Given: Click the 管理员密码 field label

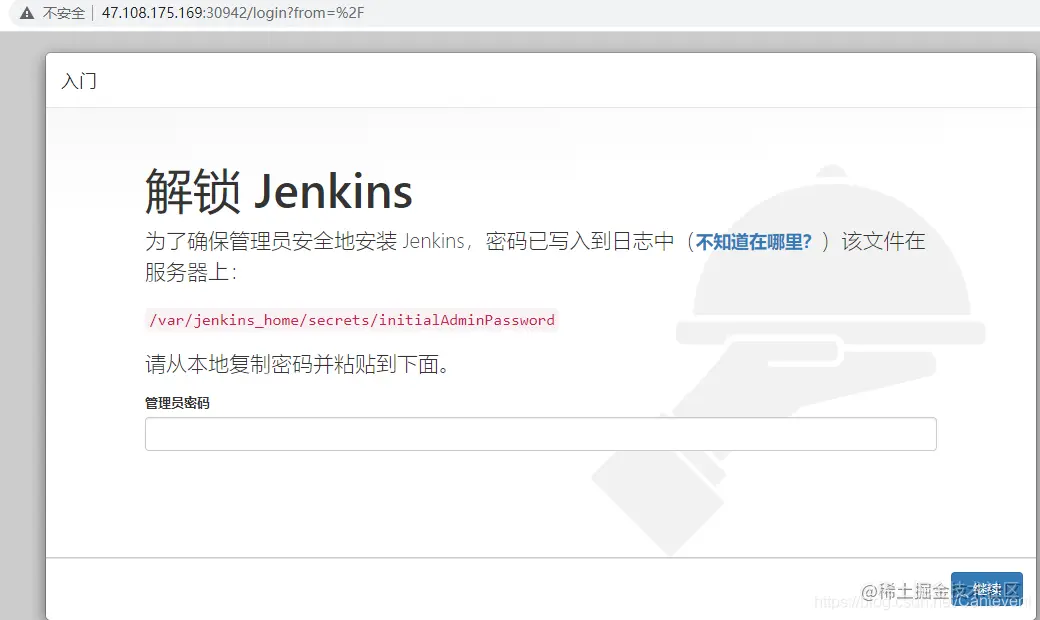Looking at the screenshot, I should click(x=177, y=403).
